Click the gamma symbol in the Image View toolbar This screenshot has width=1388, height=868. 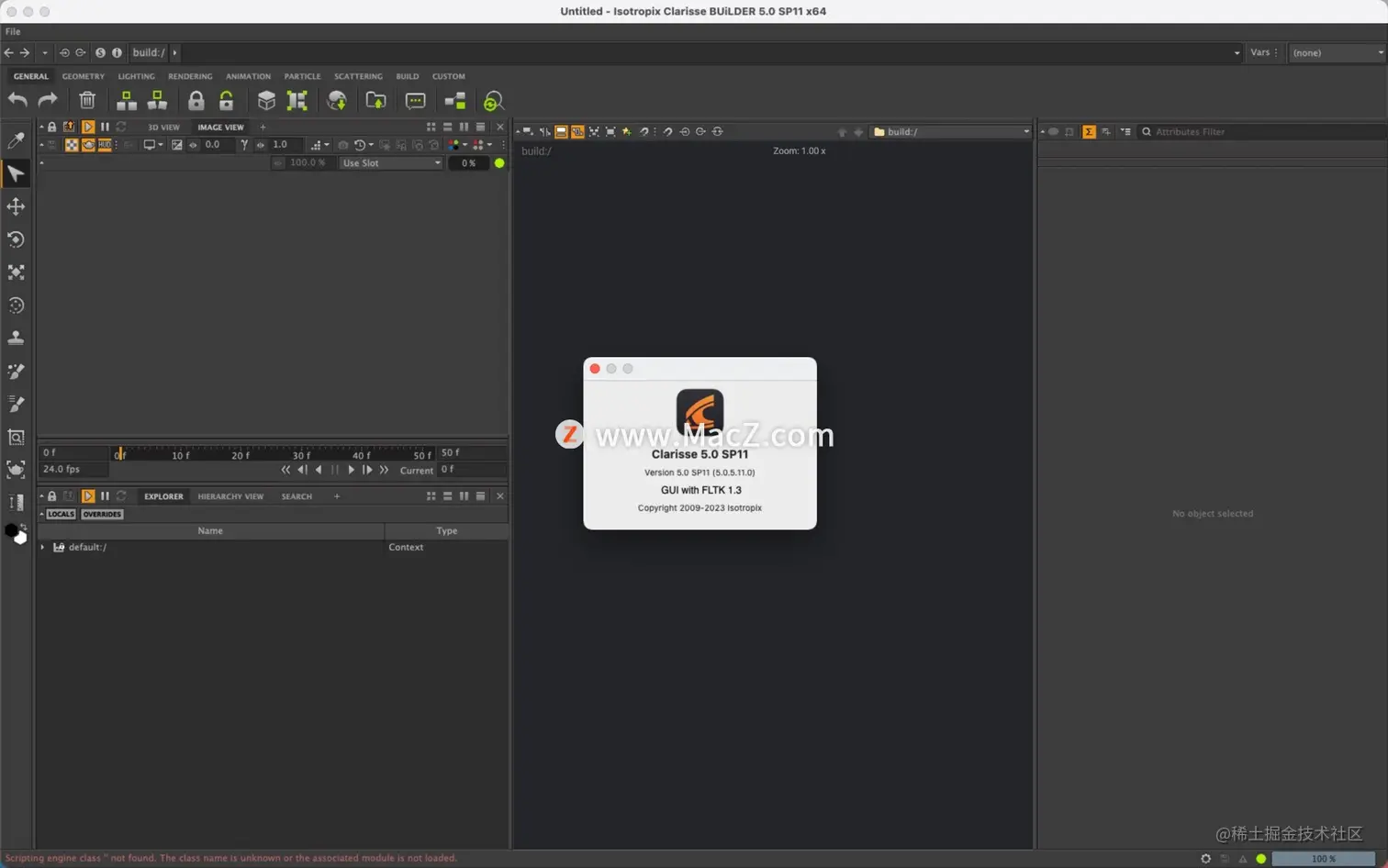244,145
